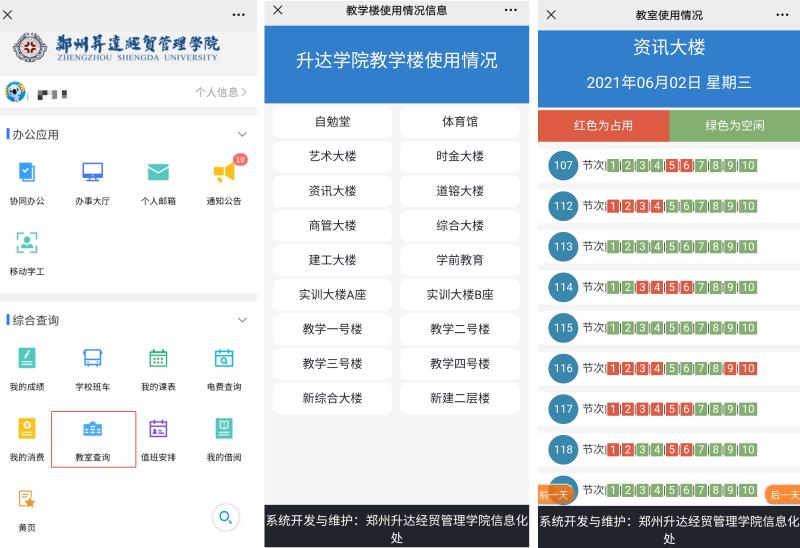This screenshot has width=800, height=548.
Task: Select 综合大楼 building
Action: (460, 226)
